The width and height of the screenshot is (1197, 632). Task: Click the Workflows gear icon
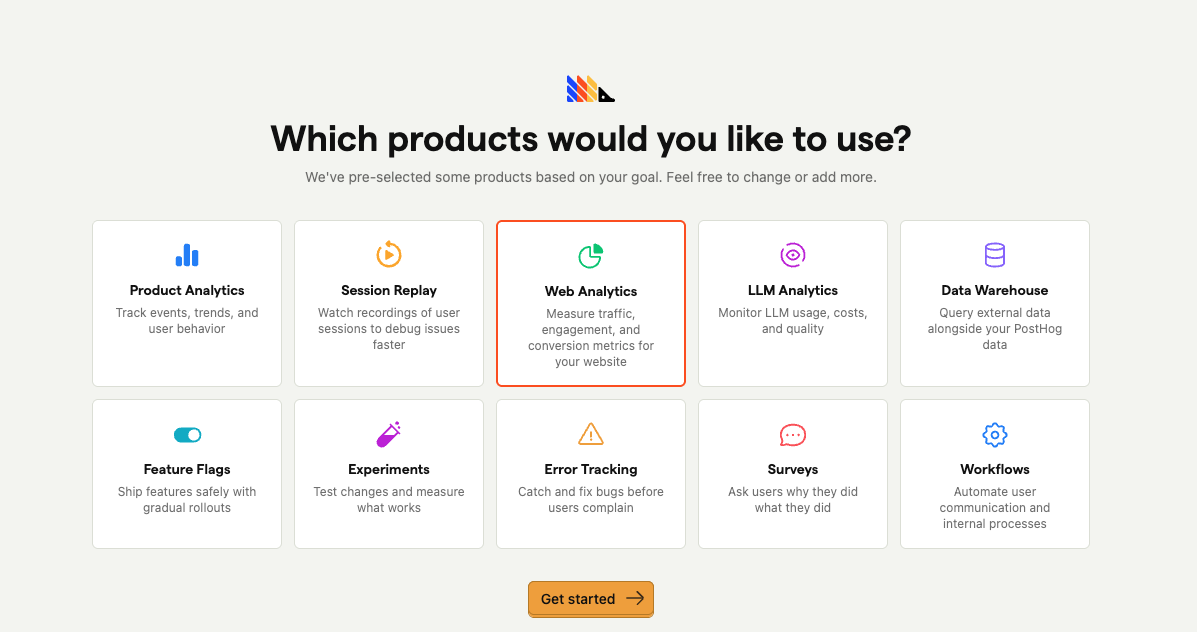click(994, 434)
